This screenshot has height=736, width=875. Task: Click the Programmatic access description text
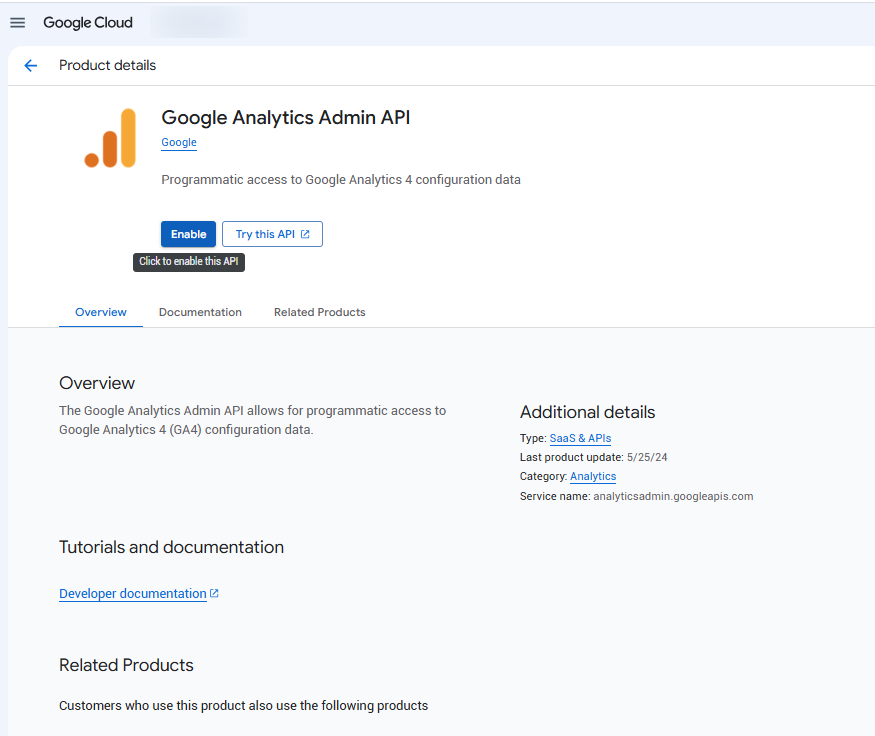341,180
